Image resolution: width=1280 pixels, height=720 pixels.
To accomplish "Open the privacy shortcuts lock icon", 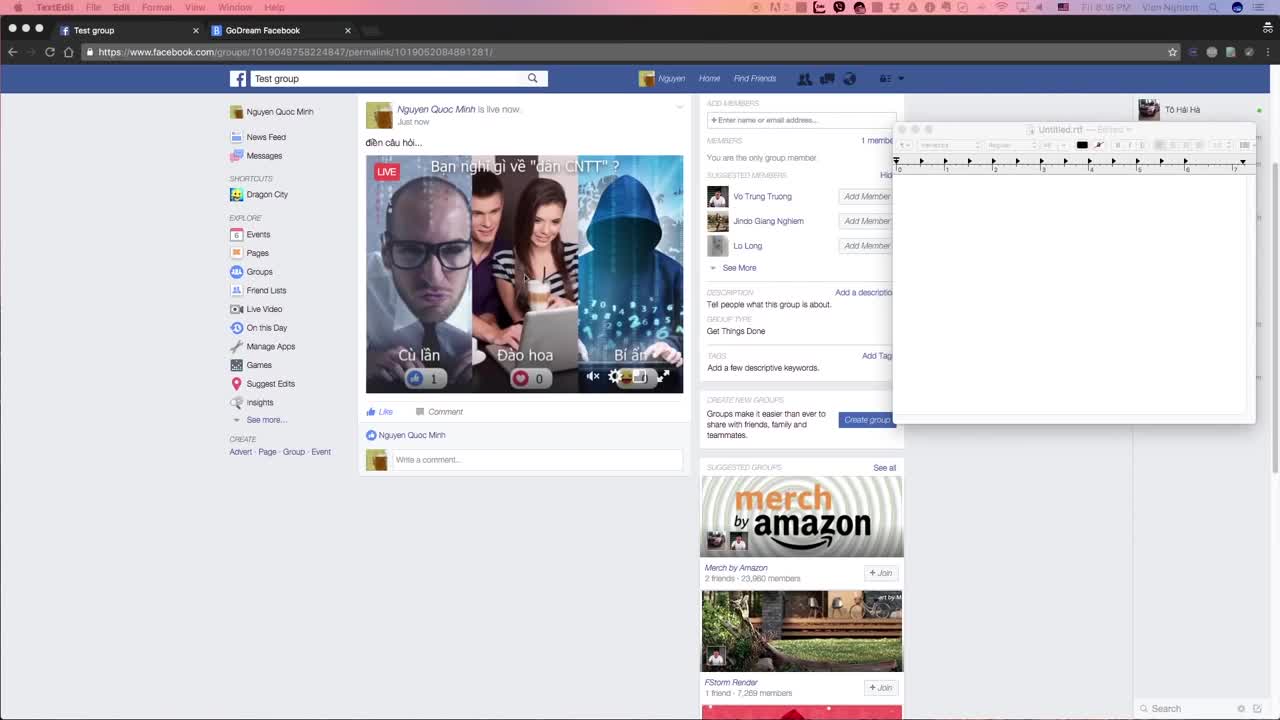I will pyautogui.click(x=884, y=78).
